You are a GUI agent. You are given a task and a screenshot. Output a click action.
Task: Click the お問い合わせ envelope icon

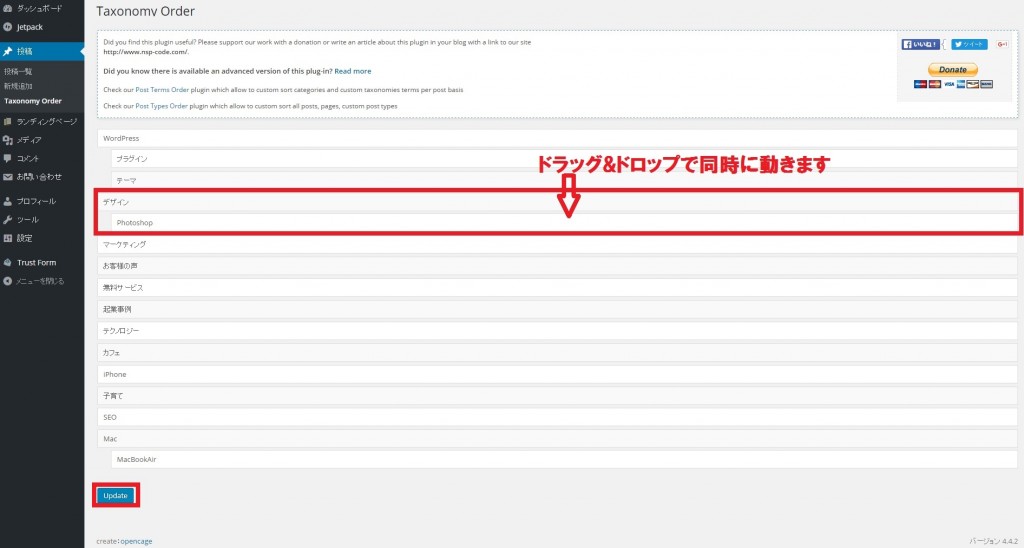(x=8, y=177)
